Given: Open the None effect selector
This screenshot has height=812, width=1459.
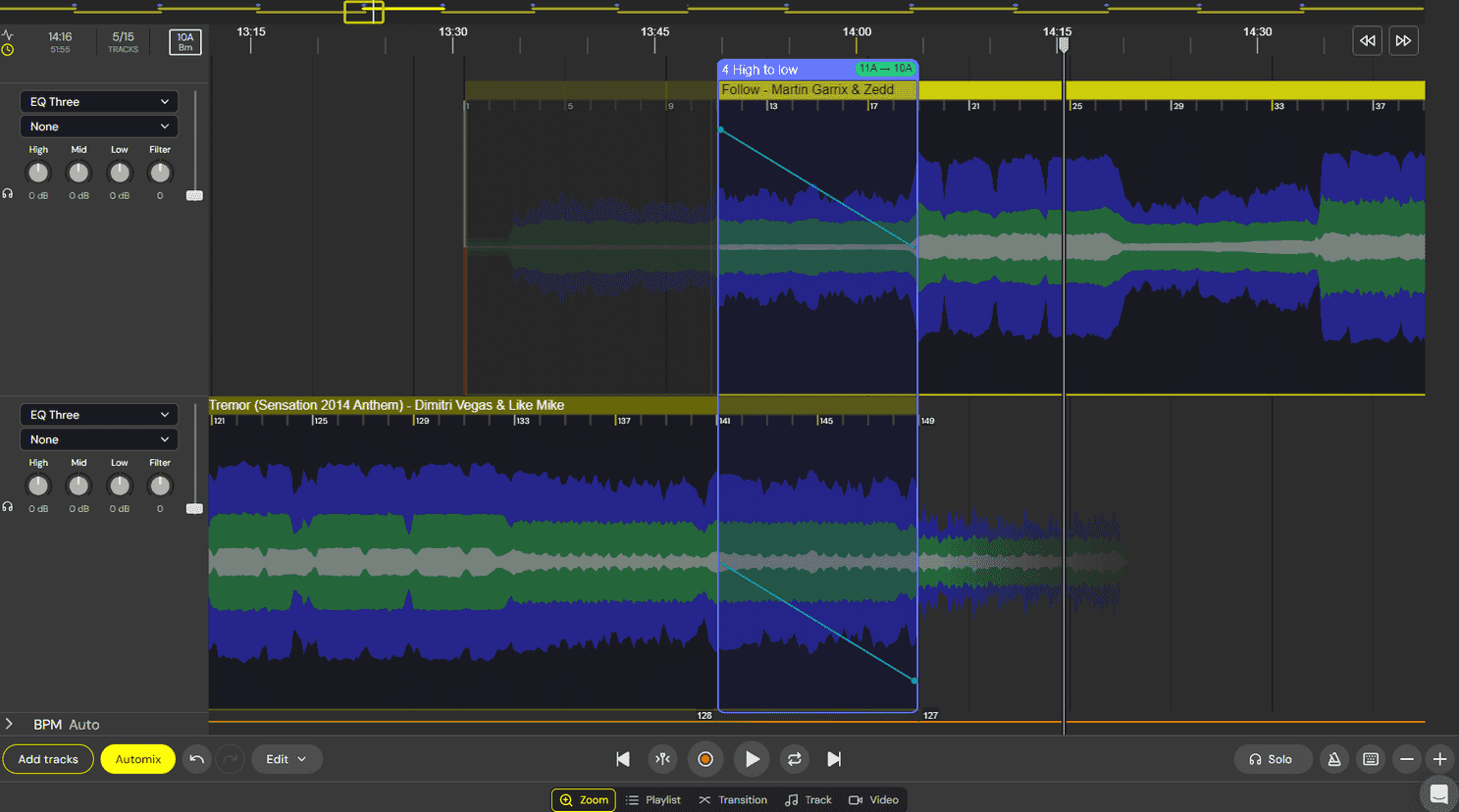Looking at the screenshot, I should [x=98, y=126].
